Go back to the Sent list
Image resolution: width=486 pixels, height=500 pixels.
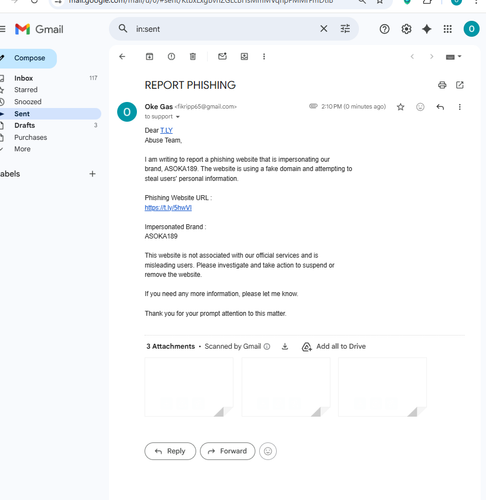pos(122,57)
